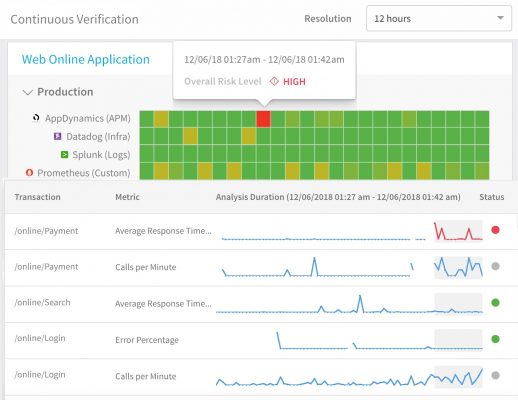Open /online/Search transaction row
Viewport: 518px width, 400px height.
(x=261, y=304)
